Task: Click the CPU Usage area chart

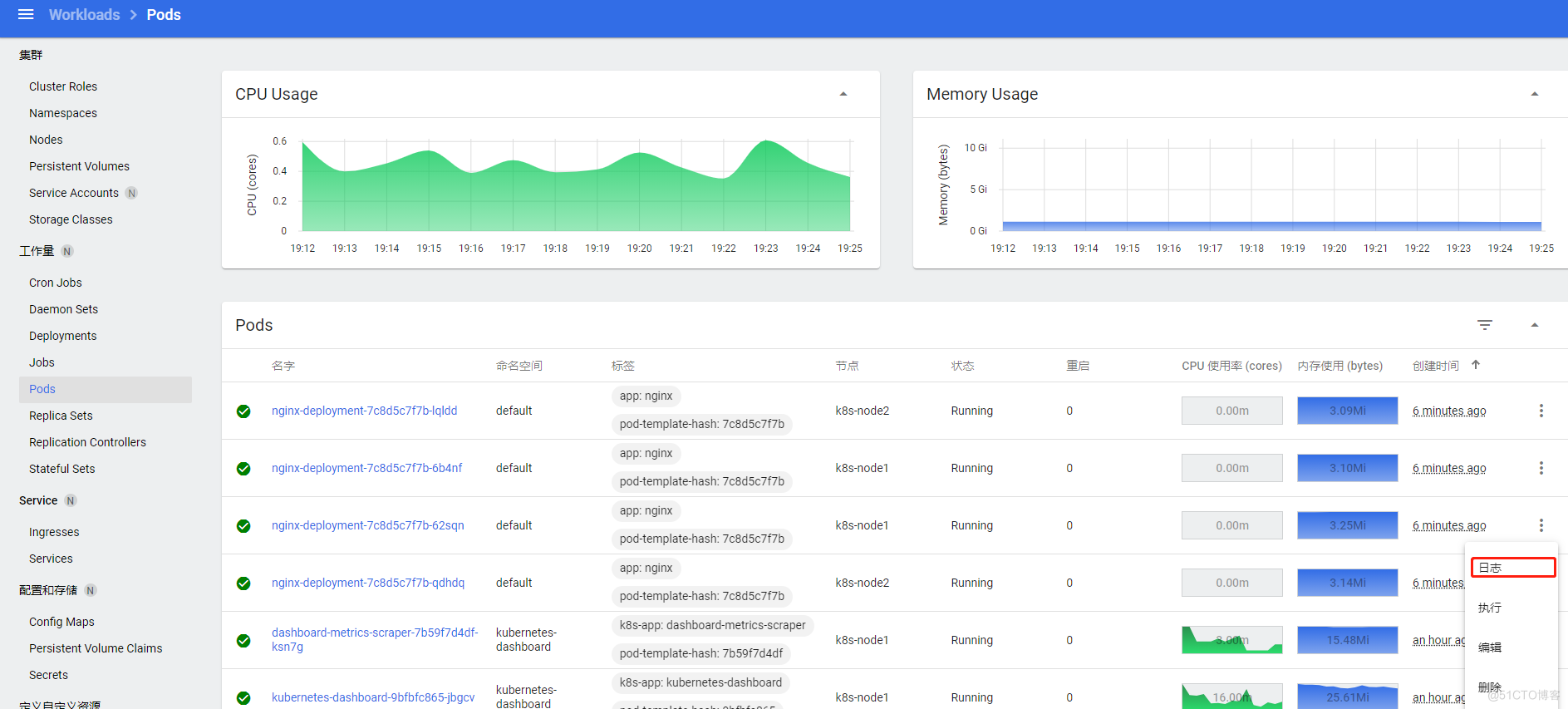Action: click(576, 185)
